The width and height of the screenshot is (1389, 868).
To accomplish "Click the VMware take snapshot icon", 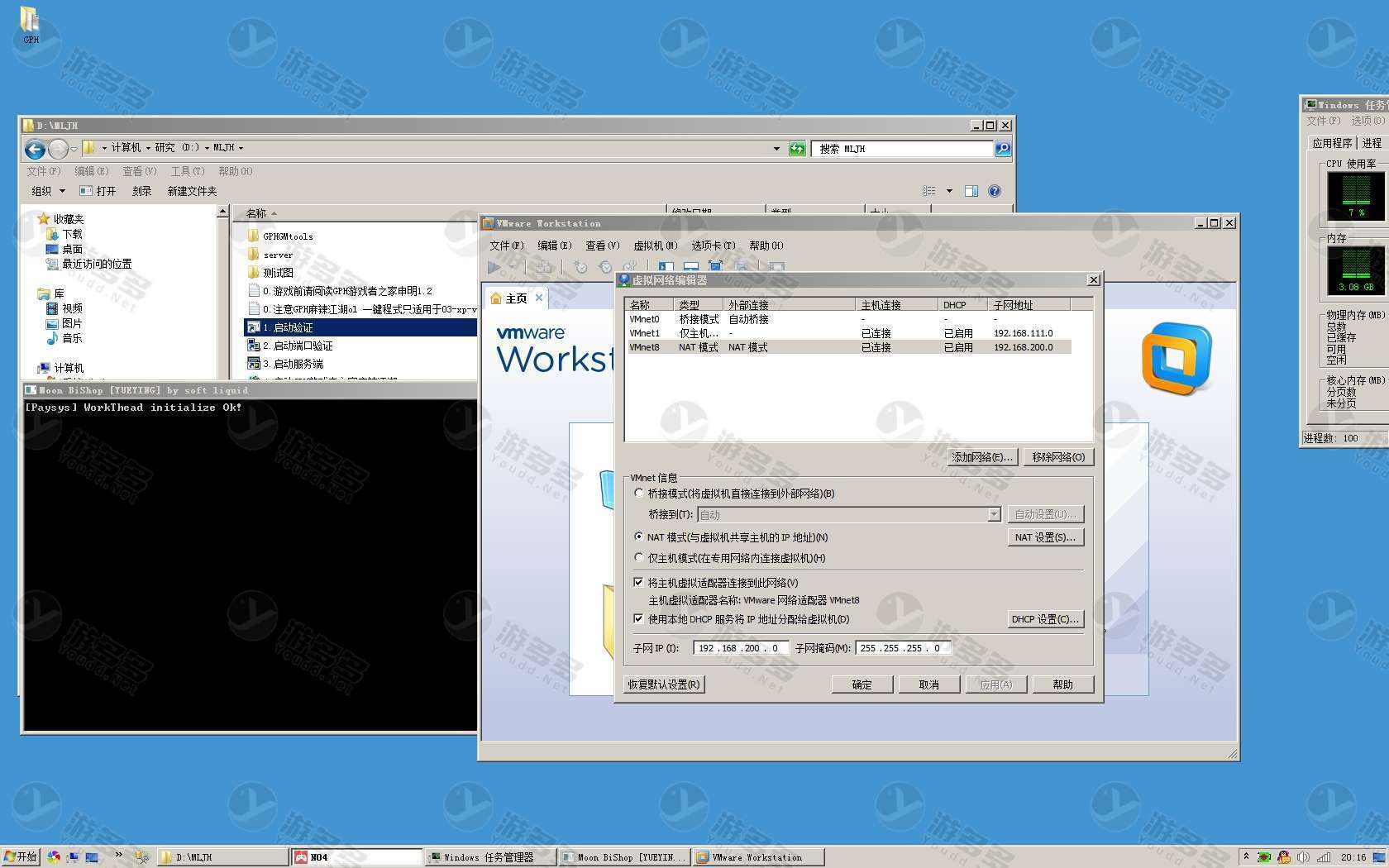I will [x=580, y=267].
